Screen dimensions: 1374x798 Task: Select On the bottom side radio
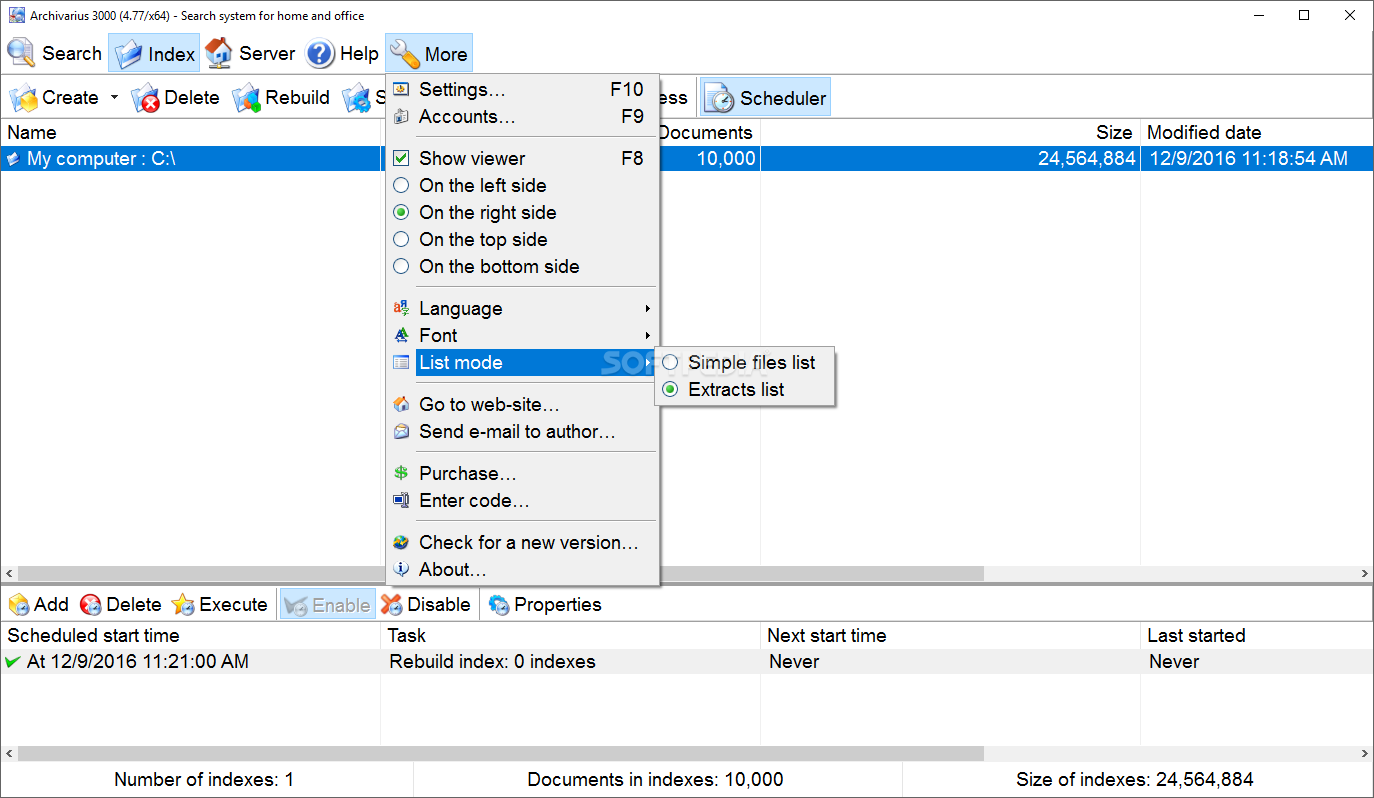(x=401, y=266)
